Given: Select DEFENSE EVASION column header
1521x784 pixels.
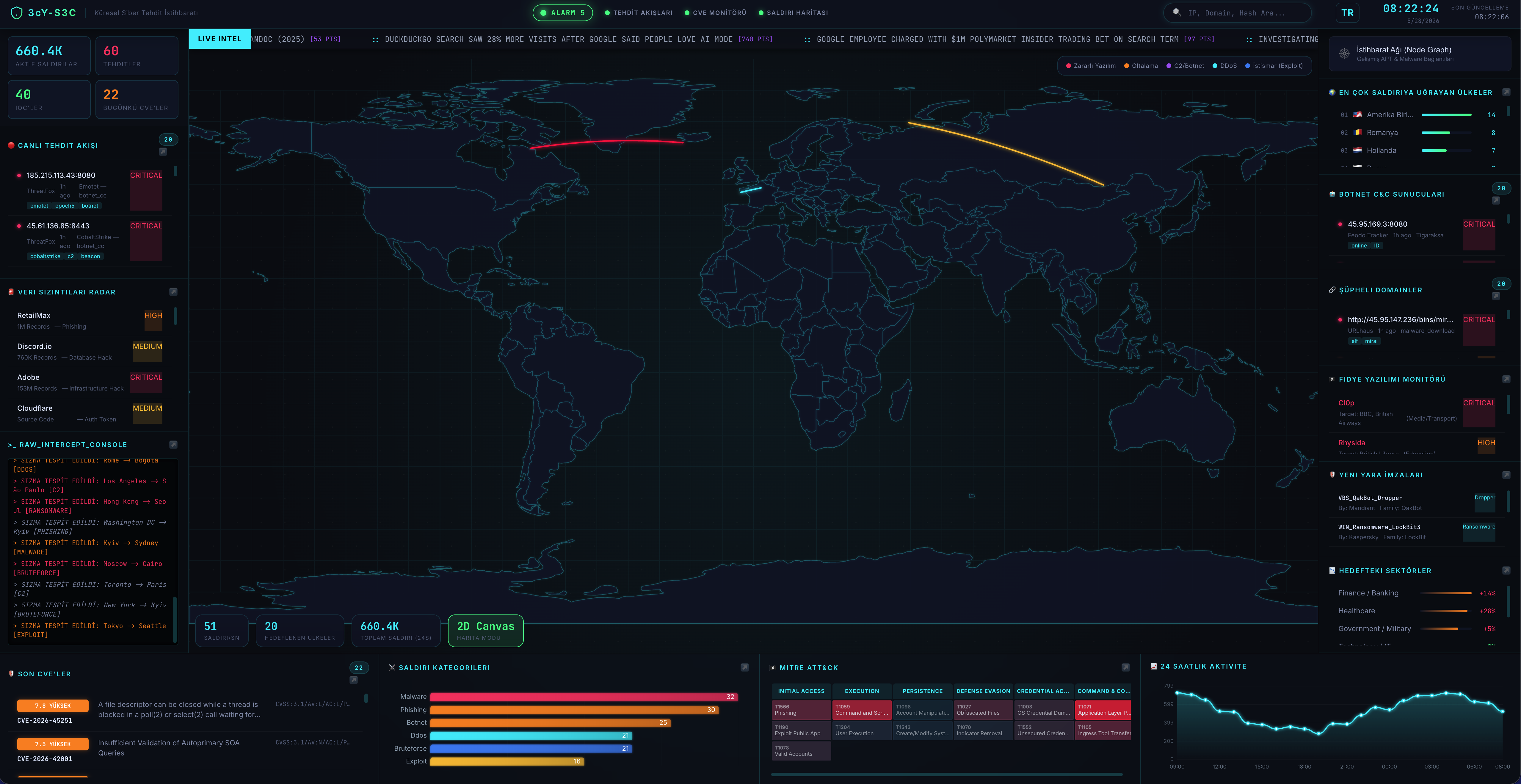Looking at the screenshot, I should tap(983, 691).
